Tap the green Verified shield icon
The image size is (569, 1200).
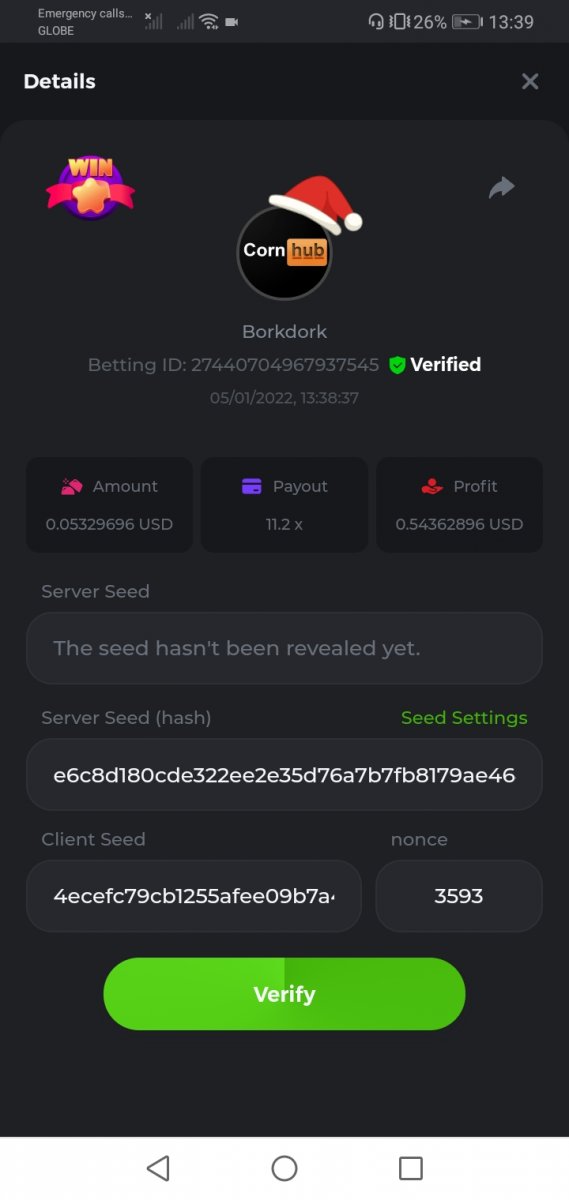(397, 365)
